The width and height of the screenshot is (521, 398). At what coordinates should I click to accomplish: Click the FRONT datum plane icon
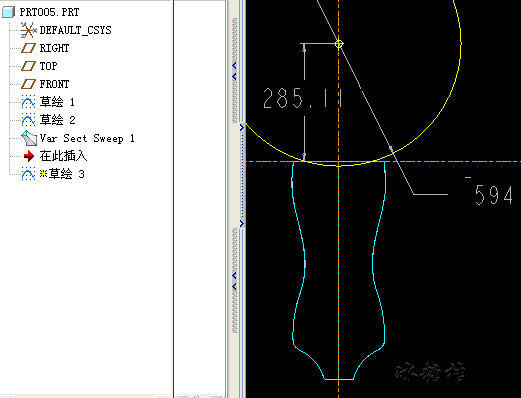click(x=28, y=84)
